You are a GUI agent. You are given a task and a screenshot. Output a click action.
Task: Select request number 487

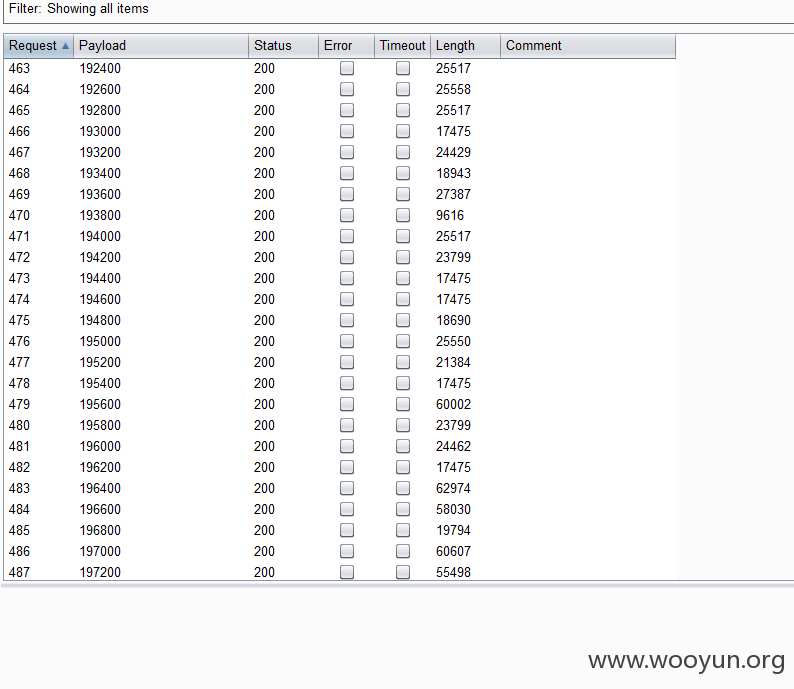click(x=19, y=573)
